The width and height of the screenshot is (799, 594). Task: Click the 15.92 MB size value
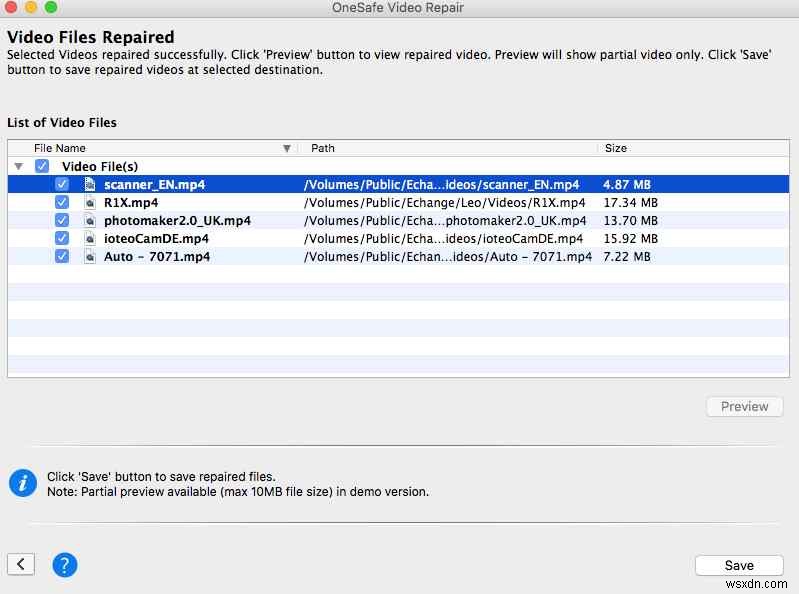tap(630, 238)
